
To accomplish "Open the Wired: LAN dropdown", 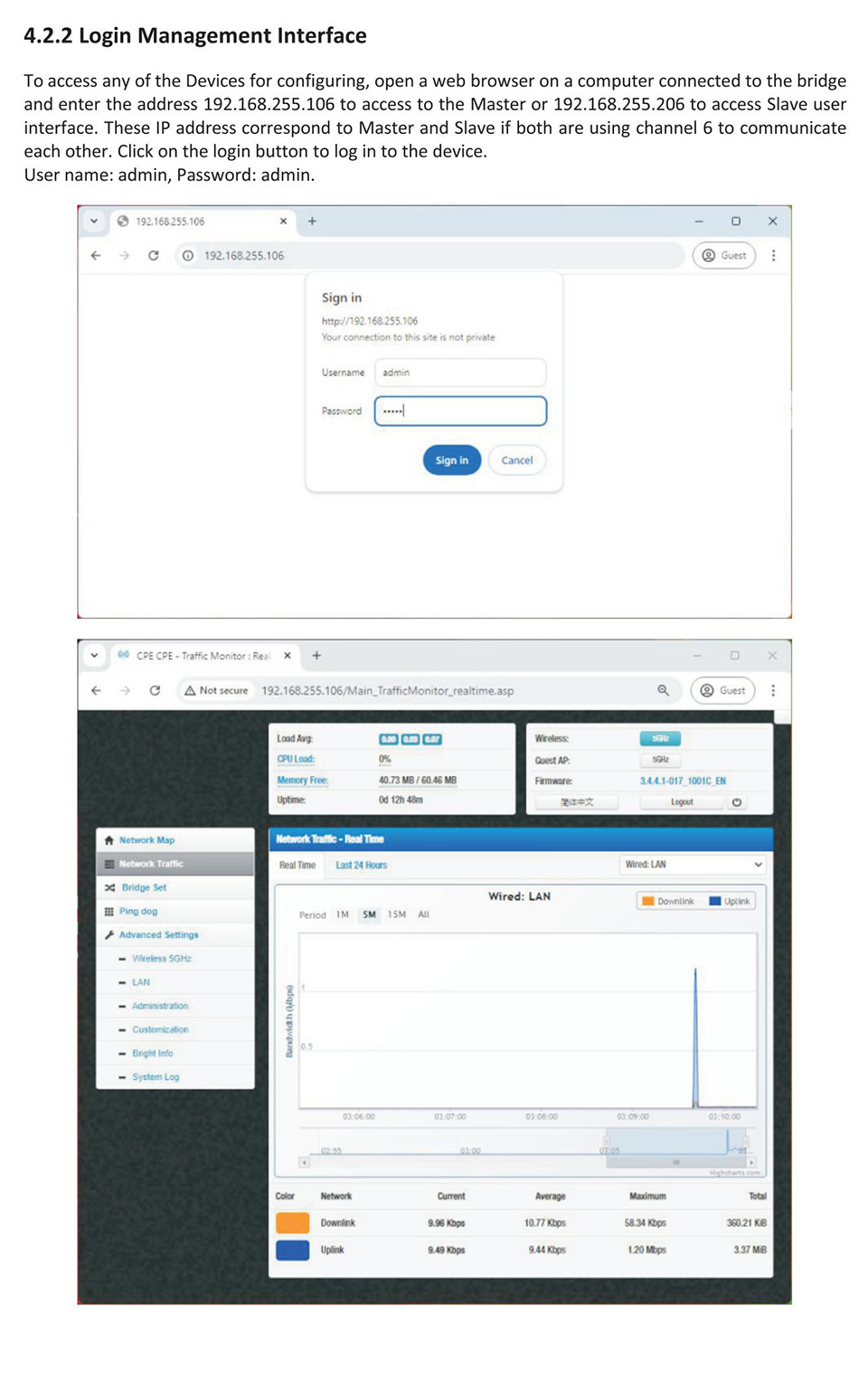I will tap(693, 865).
